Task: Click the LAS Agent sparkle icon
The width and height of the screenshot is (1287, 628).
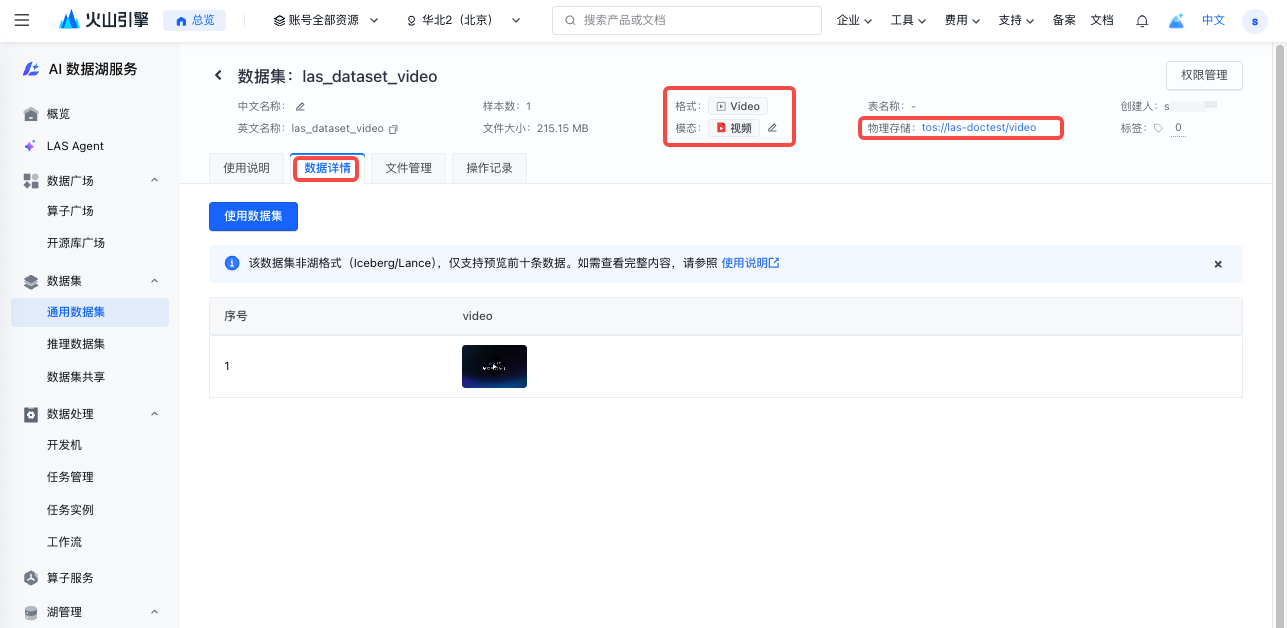Action: pos(31,146)
